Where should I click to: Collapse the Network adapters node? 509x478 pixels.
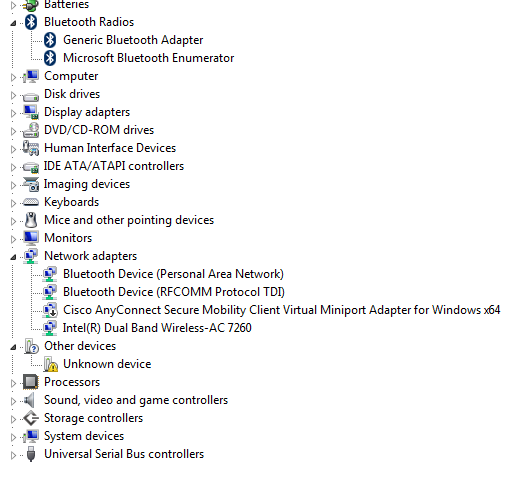coord(13,257)
